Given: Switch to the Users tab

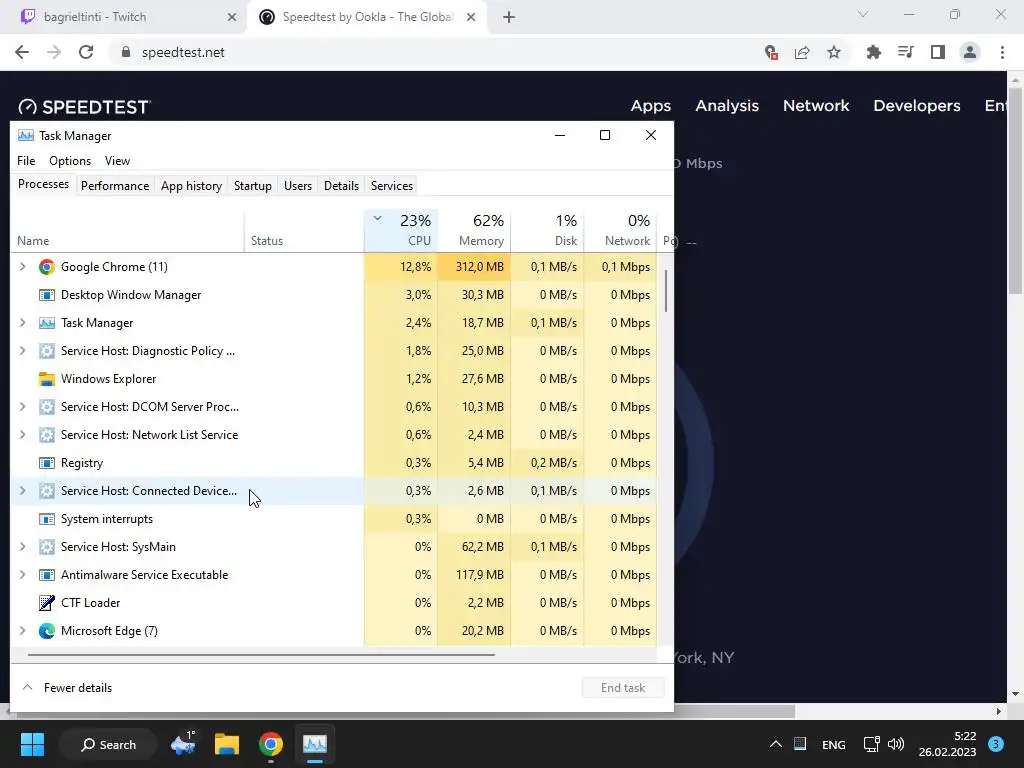Looking at the screenshot, I should (x=298, y=186).
